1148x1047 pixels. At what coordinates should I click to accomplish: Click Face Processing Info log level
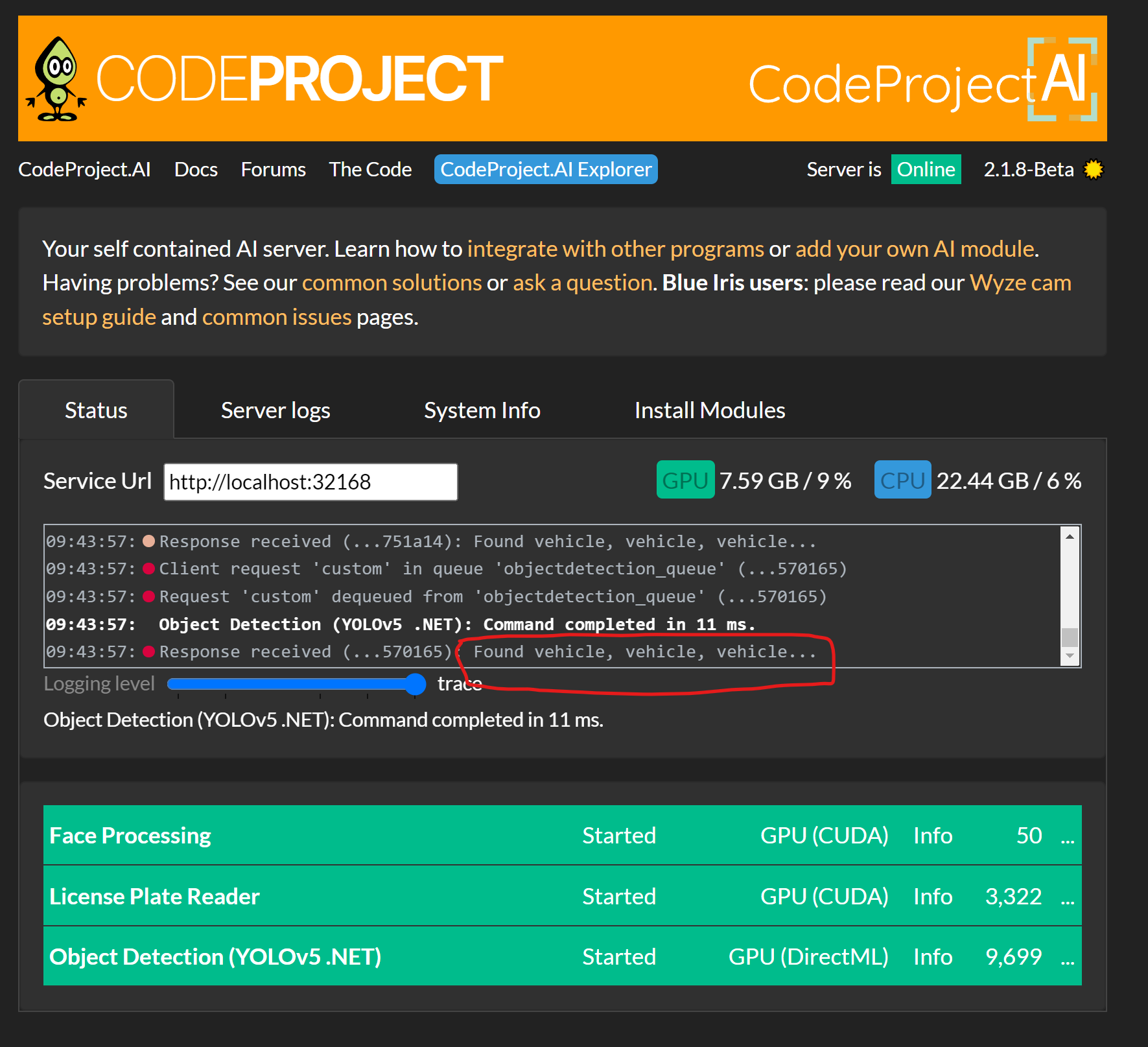tap(933, 835)
